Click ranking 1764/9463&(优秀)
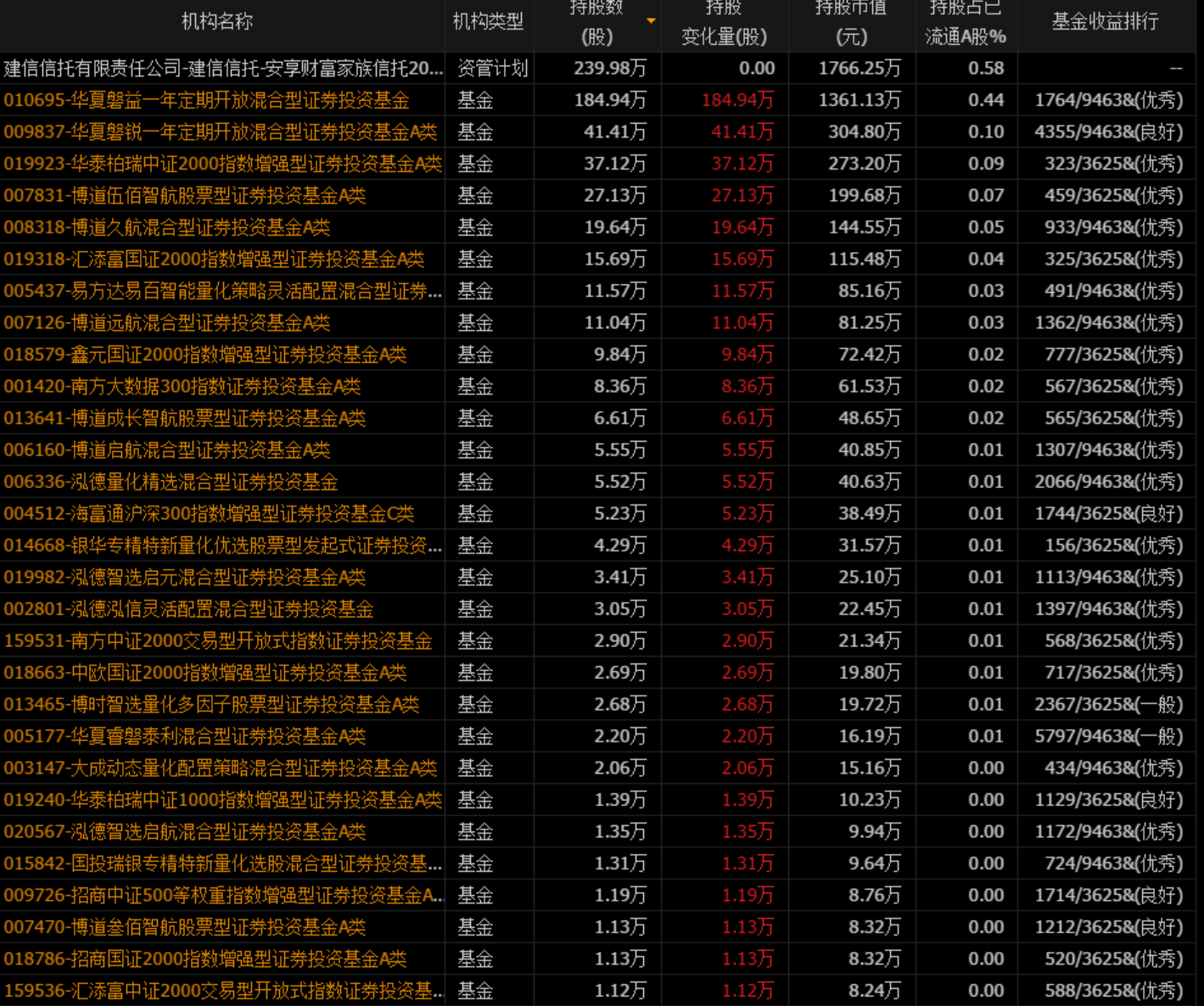The image size is (1204, 1006). tap(1109, 100)
